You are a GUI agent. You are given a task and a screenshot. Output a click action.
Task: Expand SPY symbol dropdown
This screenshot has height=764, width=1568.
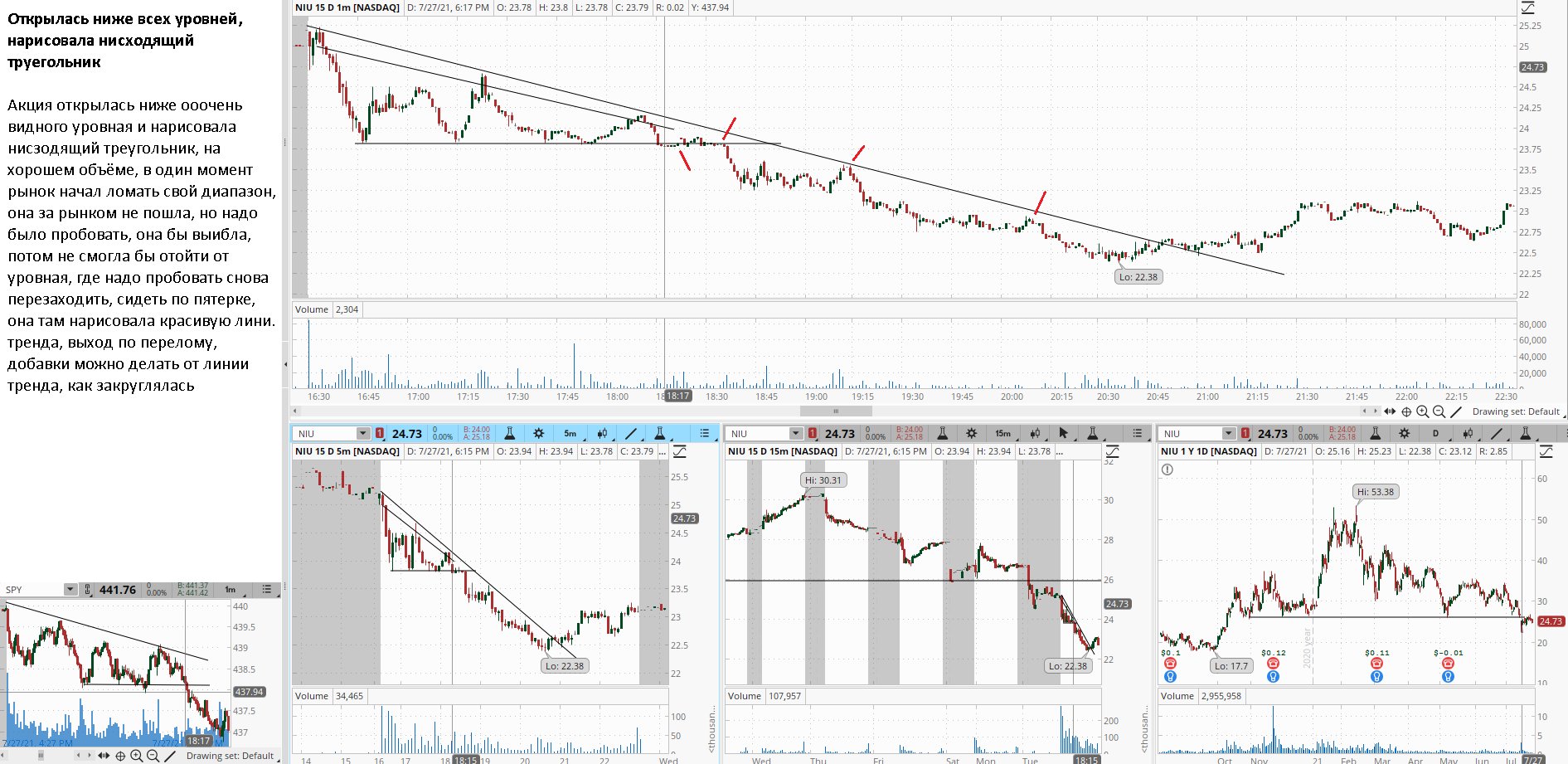70,590
